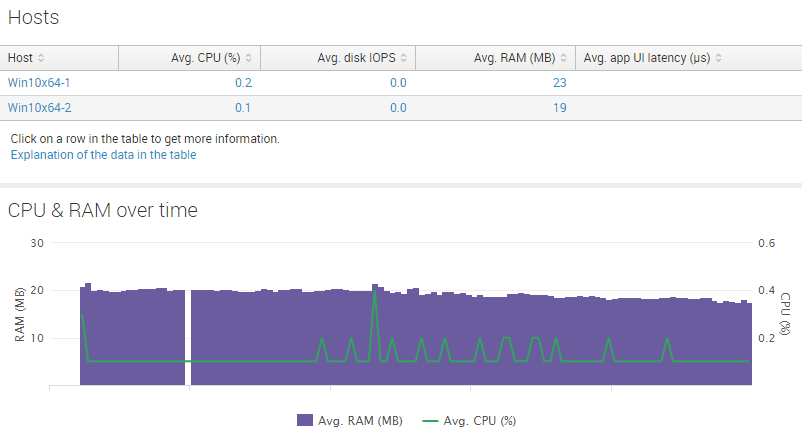Screen dimensions: 802x445
Task: Select the Avg. disk IOPS column header
Action: [x=357, y=58]
